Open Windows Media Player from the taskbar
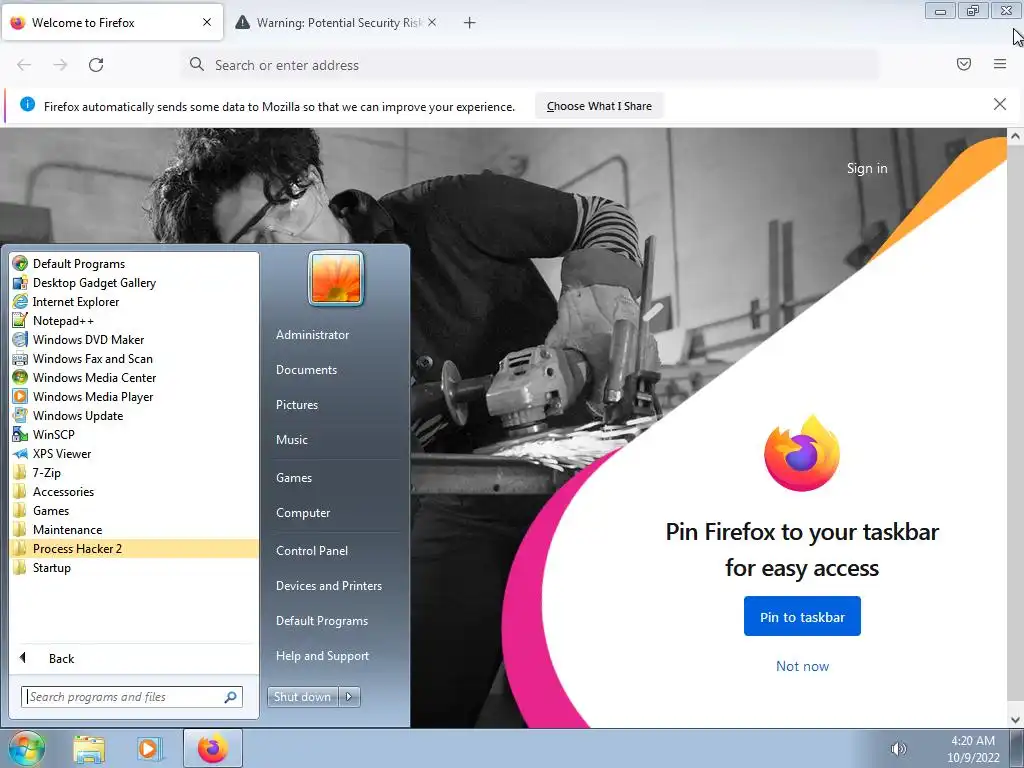This screenshot has width=1024, height=768. point(148,749)
